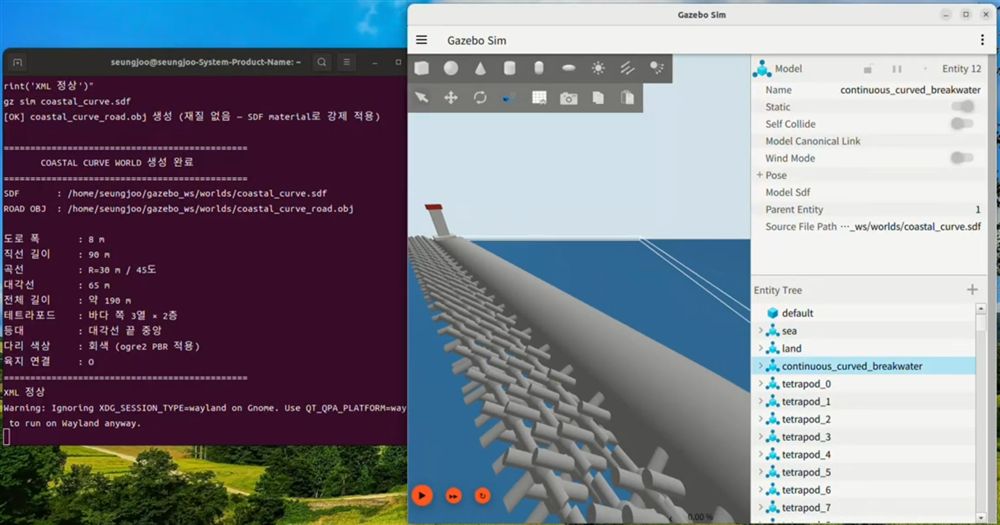
Task: Click the continuous_curved_breakwater Name value
Action: click(x=910, y=90)
